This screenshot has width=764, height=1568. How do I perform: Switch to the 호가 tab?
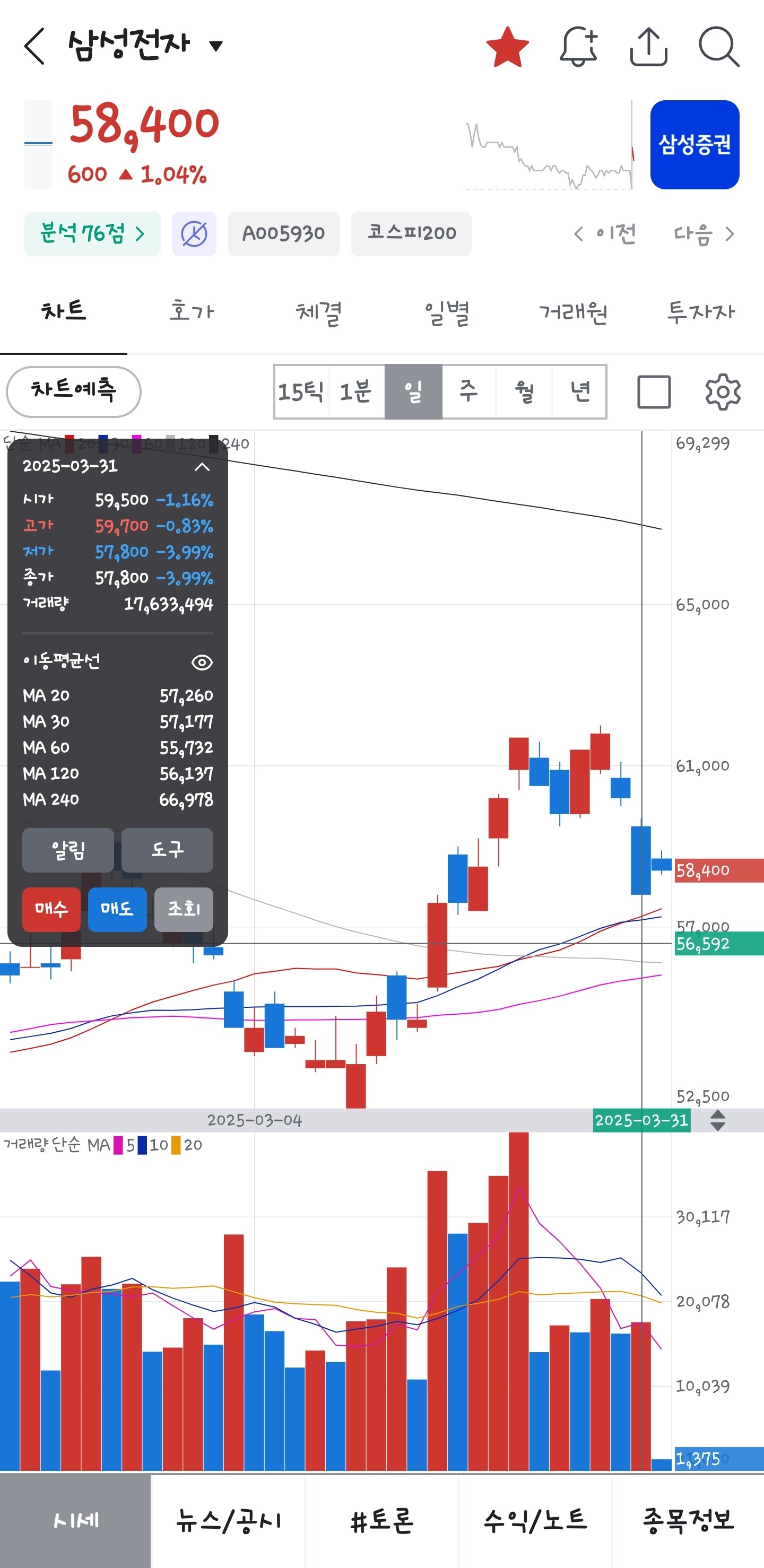click(191, 312)
